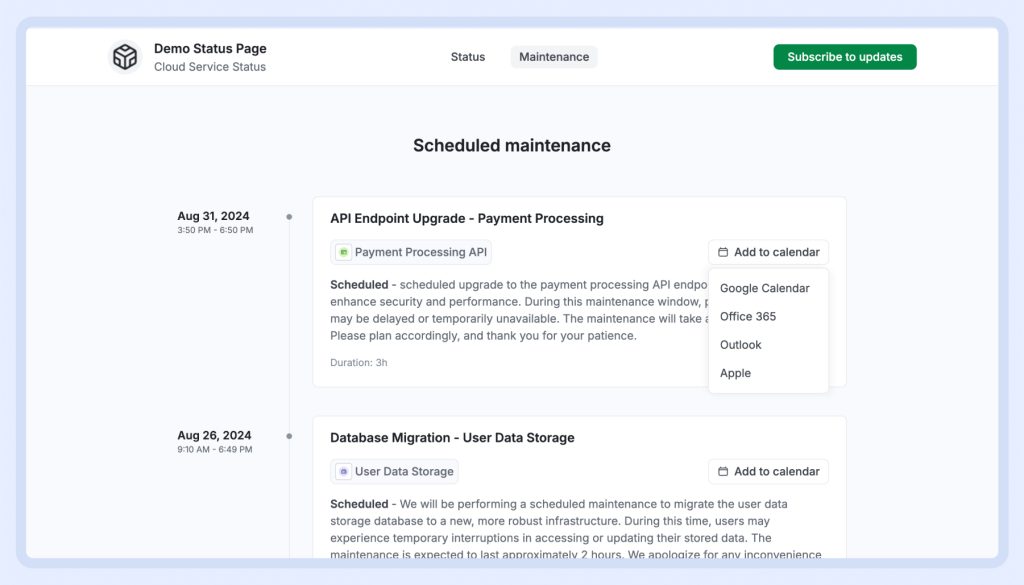Choose Google Calendar from the dropdown
Image resolution: width=1024 pixels, height=585 pixels.
point(764,288)
